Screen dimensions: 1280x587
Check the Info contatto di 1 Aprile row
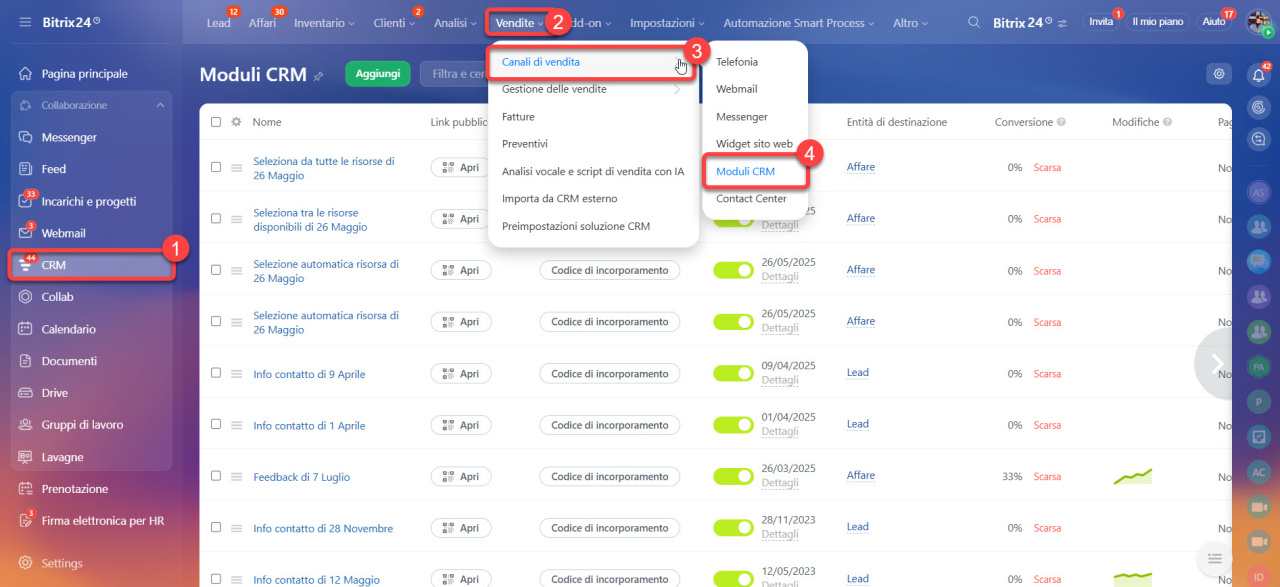point(216,425)
